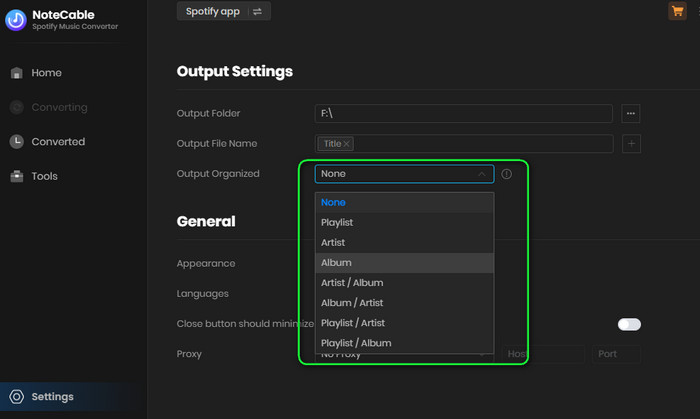Choose None in the organize list
Viewport: 700px width, 419px height.
[333, 202]
